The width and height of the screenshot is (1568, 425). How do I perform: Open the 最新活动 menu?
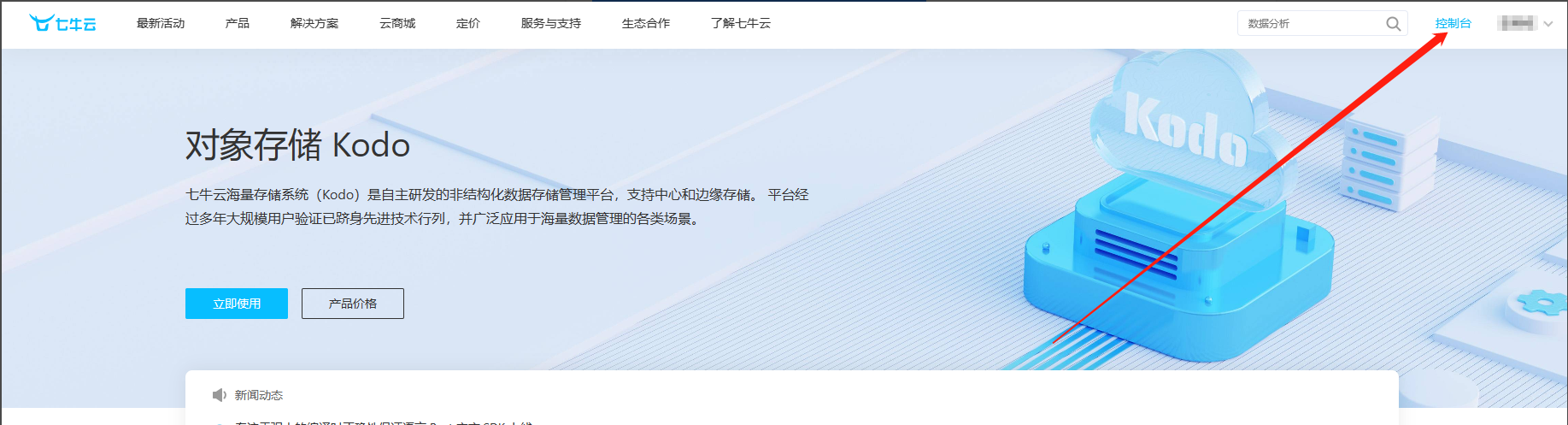point(161,23)
